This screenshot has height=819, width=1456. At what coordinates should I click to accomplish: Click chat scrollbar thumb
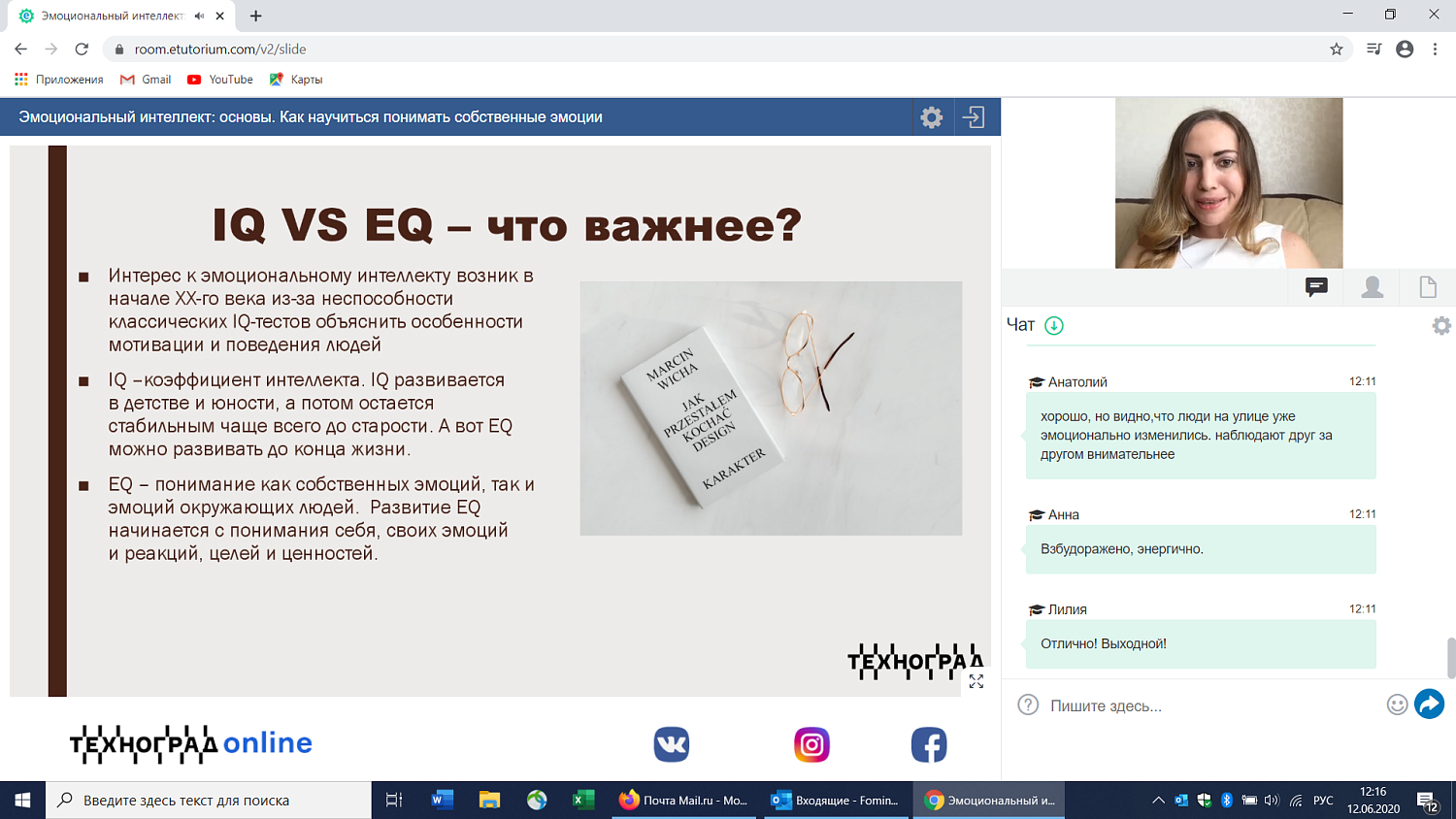click(1451, 658)
